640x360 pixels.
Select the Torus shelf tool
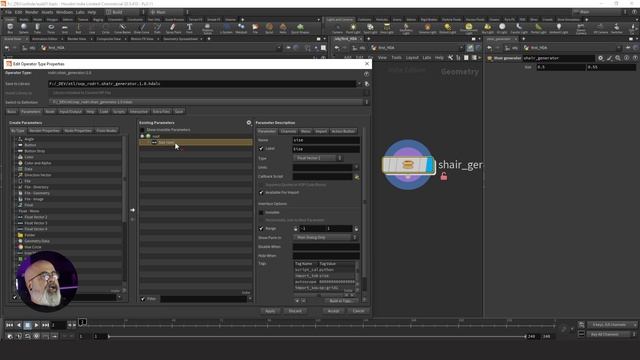[x=51, y=28]
